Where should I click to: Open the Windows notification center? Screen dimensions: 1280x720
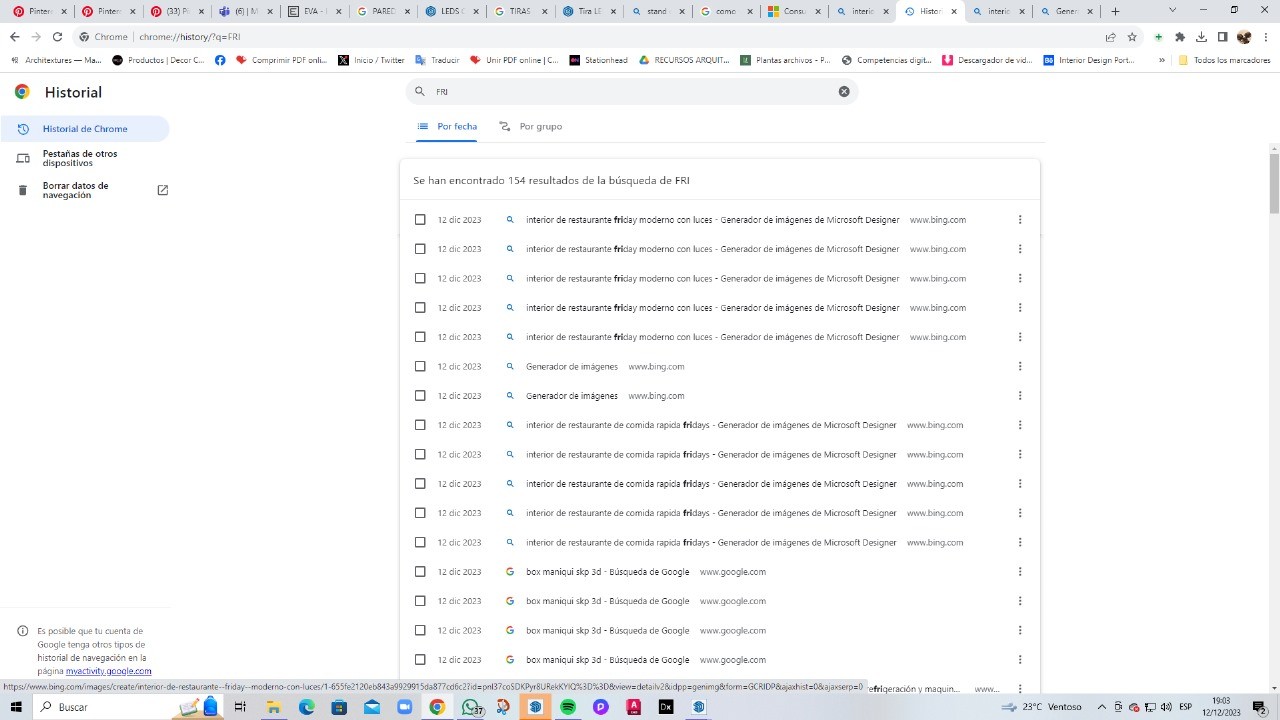pos(1260,707)
